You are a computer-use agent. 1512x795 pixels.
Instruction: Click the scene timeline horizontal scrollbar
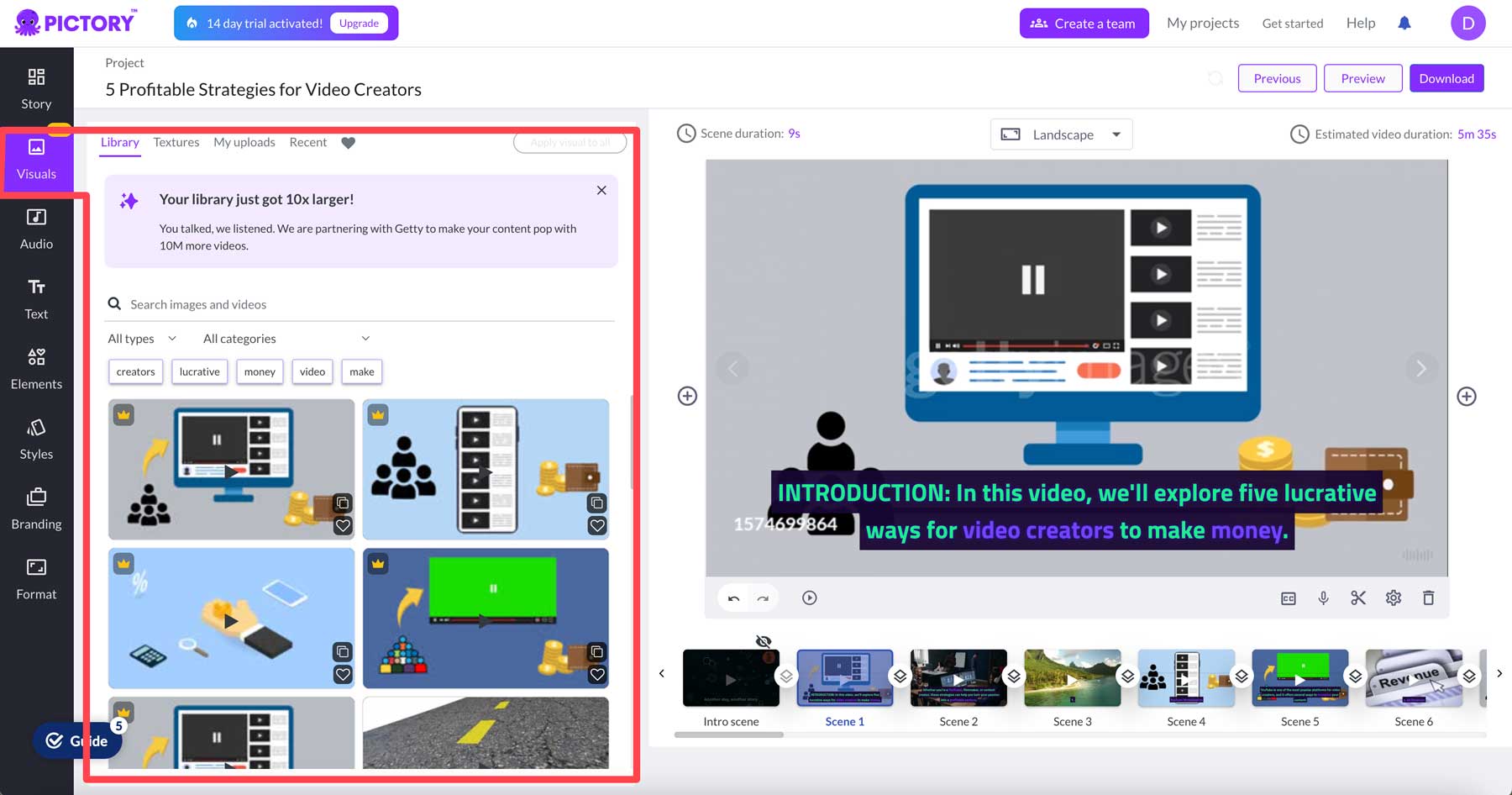[729, 734]
